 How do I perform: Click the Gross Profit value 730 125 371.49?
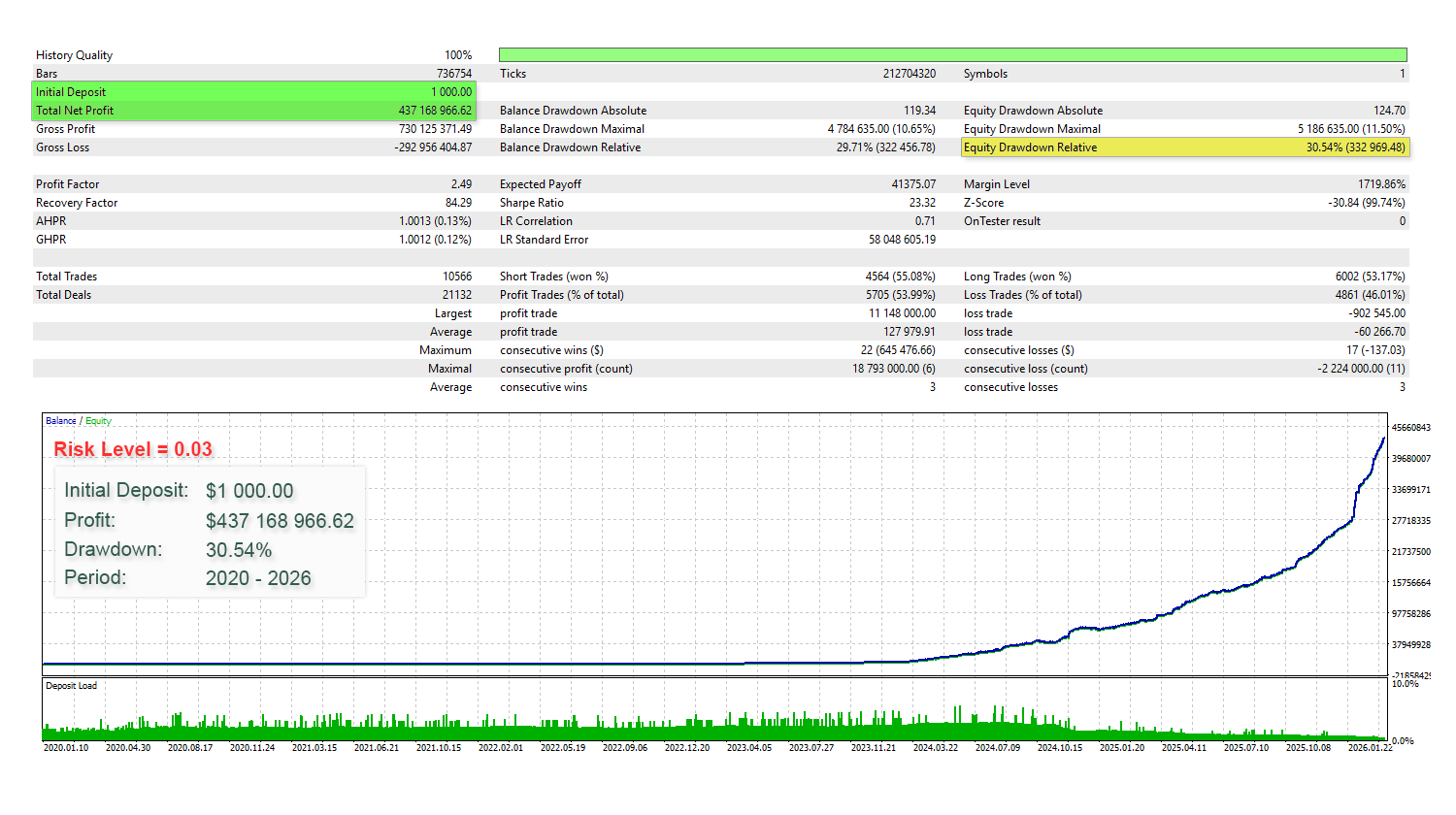click(x=435, y=129)
